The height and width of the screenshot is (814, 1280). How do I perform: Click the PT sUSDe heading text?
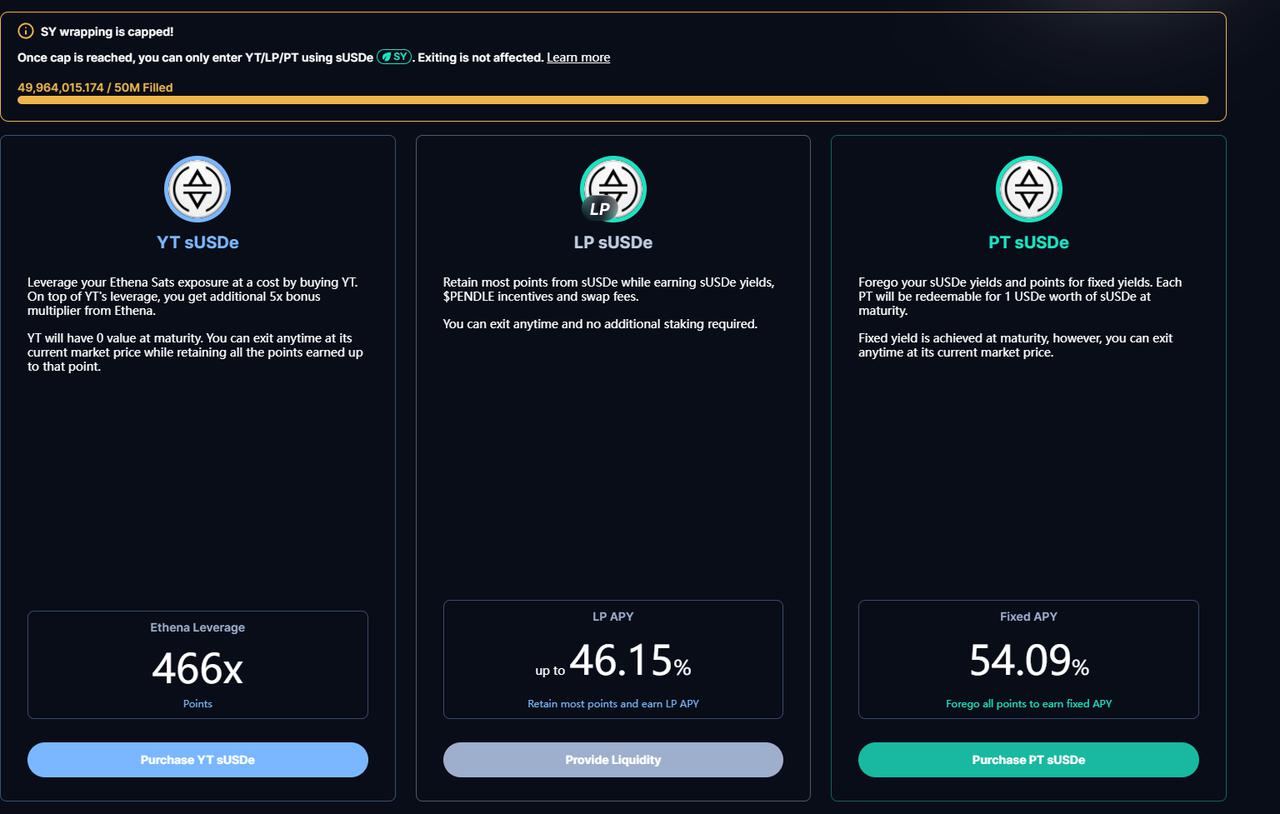click(1028, 243)
